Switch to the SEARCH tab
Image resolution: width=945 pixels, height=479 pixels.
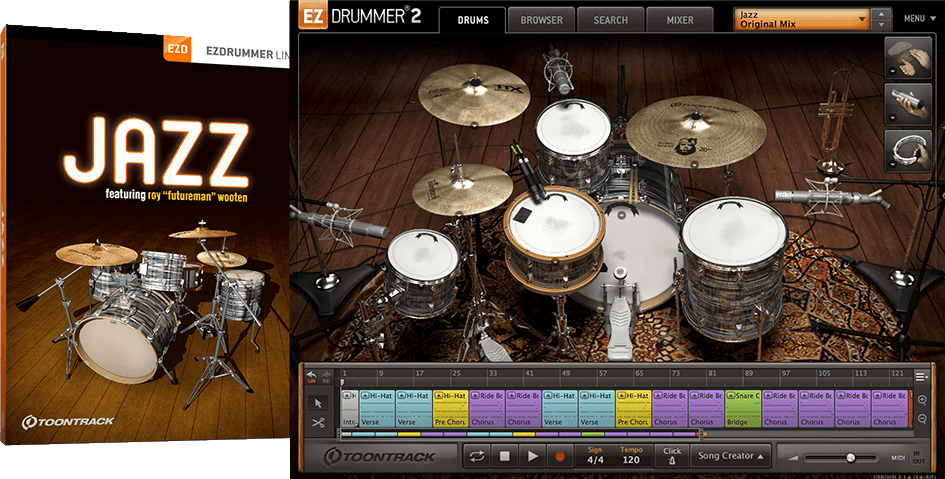(611, 20)
